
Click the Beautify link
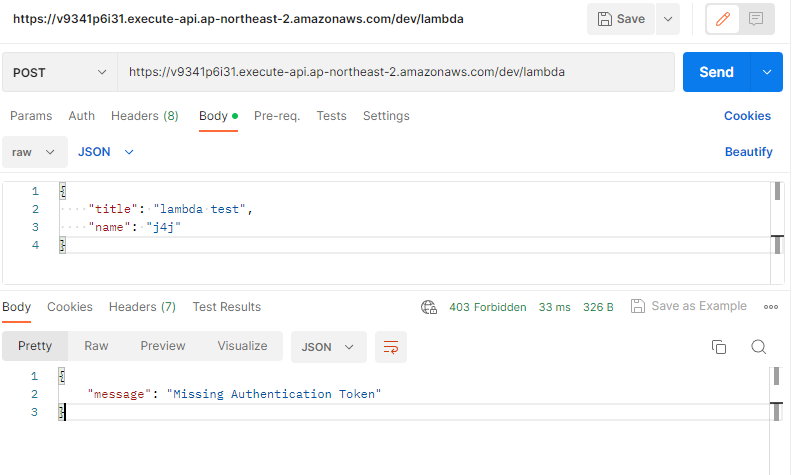[749, 152]
